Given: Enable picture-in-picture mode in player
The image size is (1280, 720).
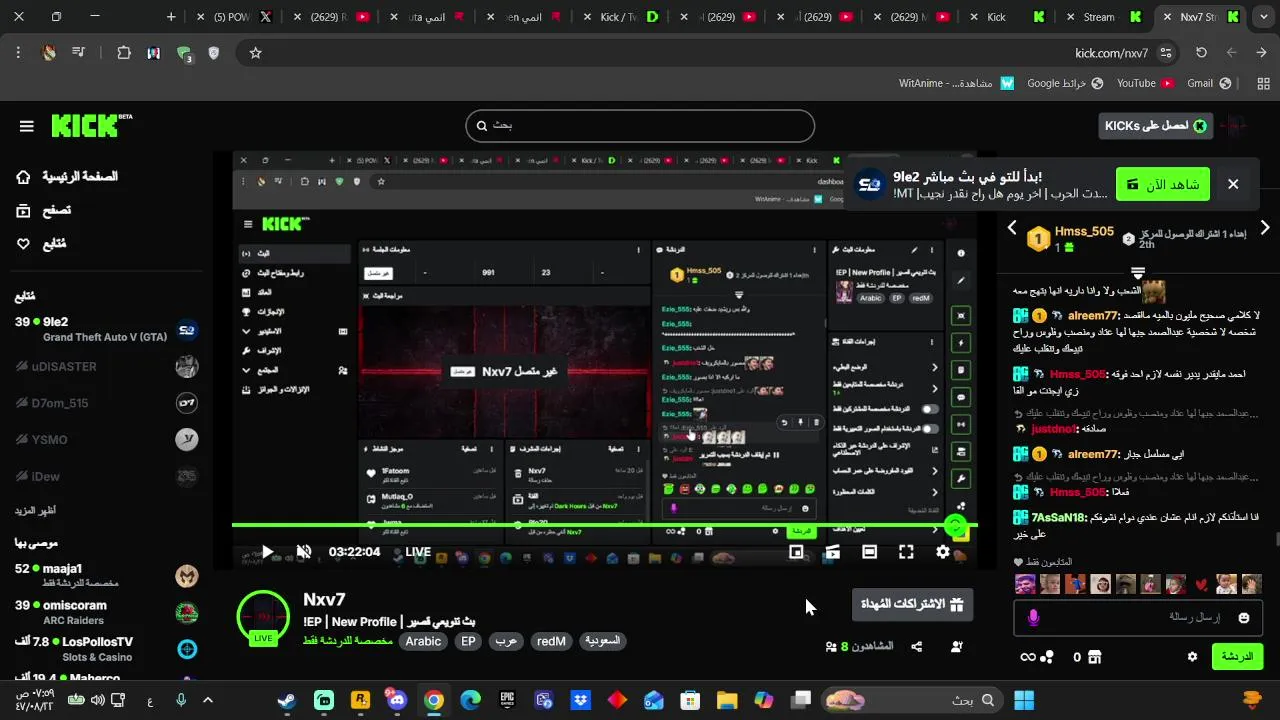Looking at the screenshot, I should (x=796, y=552).
